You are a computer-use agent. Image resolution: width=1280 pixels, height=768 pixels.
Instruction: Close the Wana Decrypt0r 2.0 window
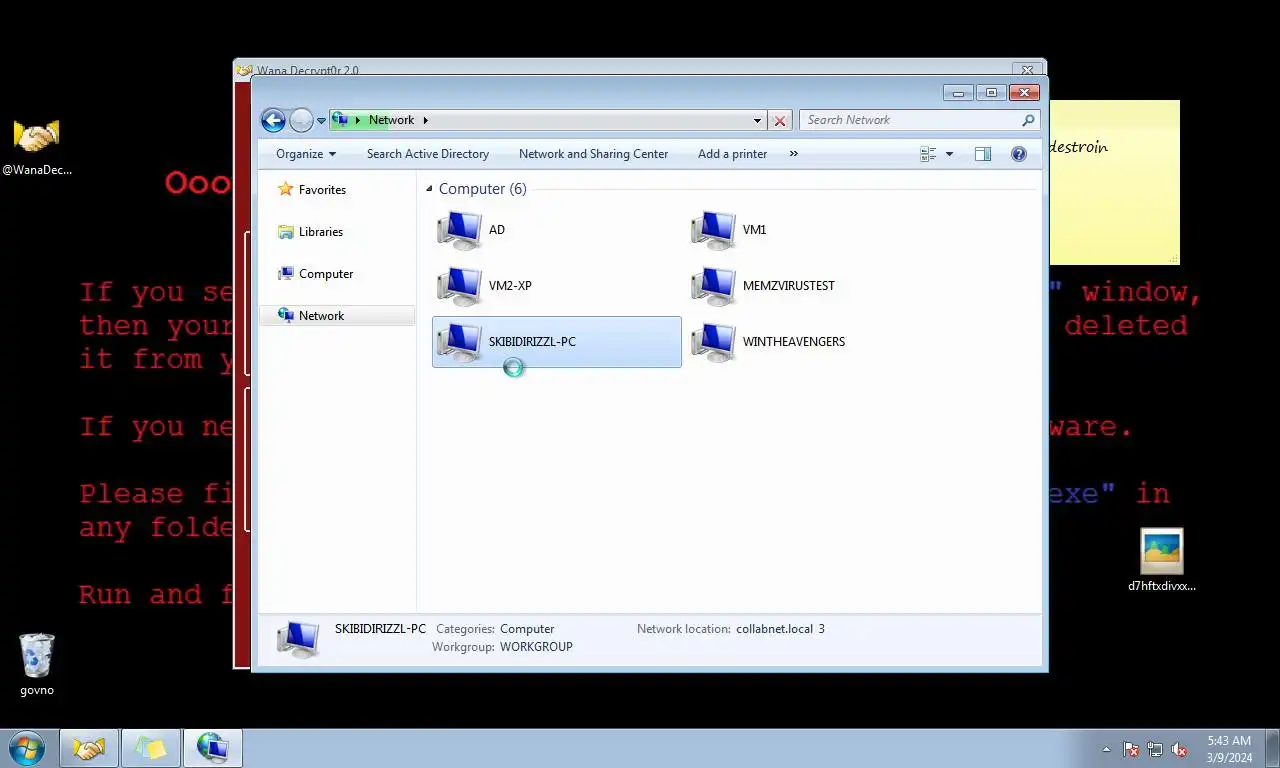point(1027,70)
